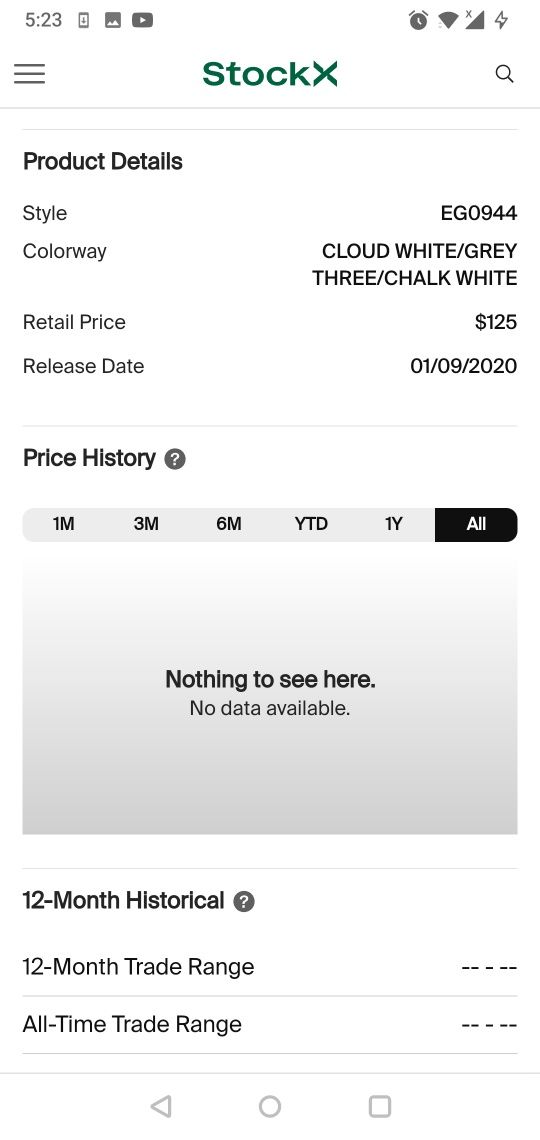Select the 1M price history range
Screen dimensions: 540x1140
pyautogui.click(x=64, y=524)
